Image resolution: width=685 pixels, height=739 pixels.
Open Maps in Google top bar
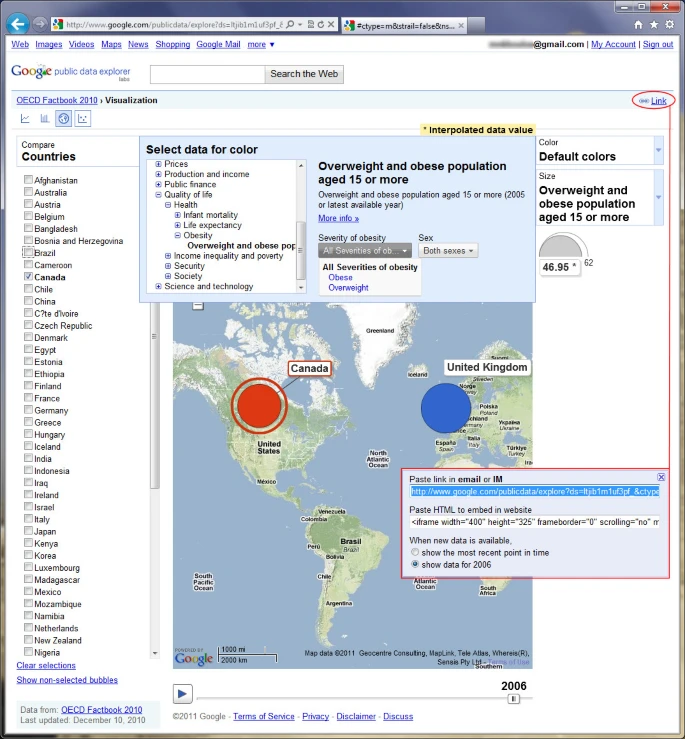tap(111, 44)
